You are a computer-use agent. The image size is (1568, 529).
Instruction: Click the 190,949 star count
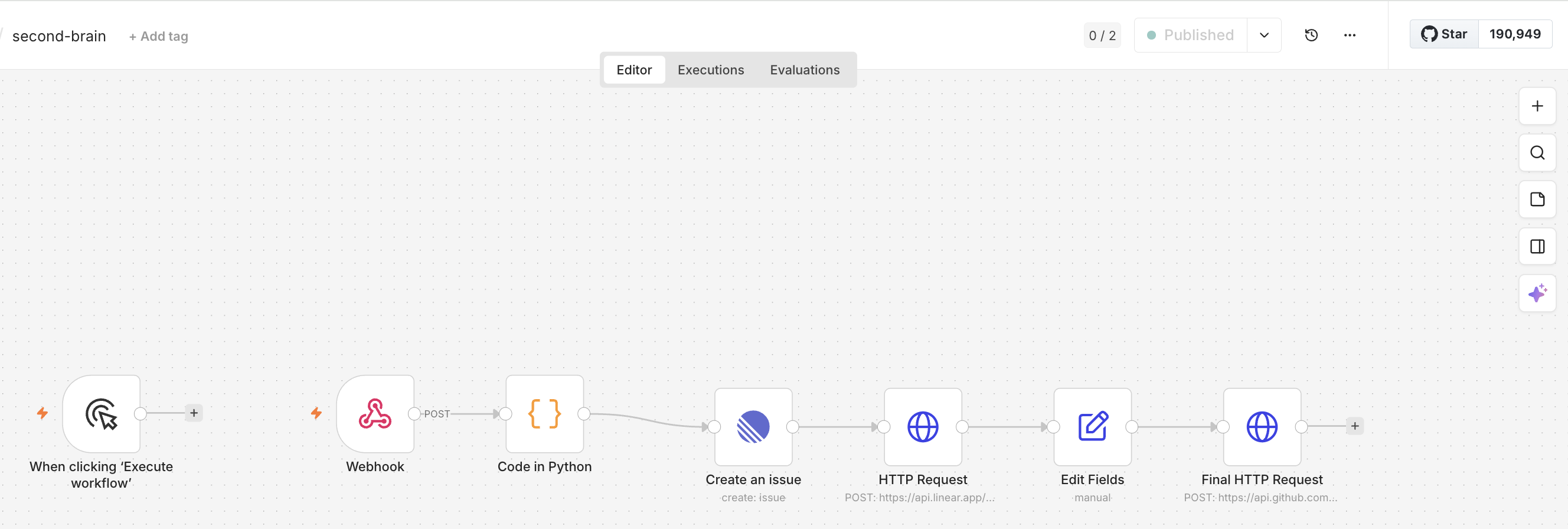1514,34
